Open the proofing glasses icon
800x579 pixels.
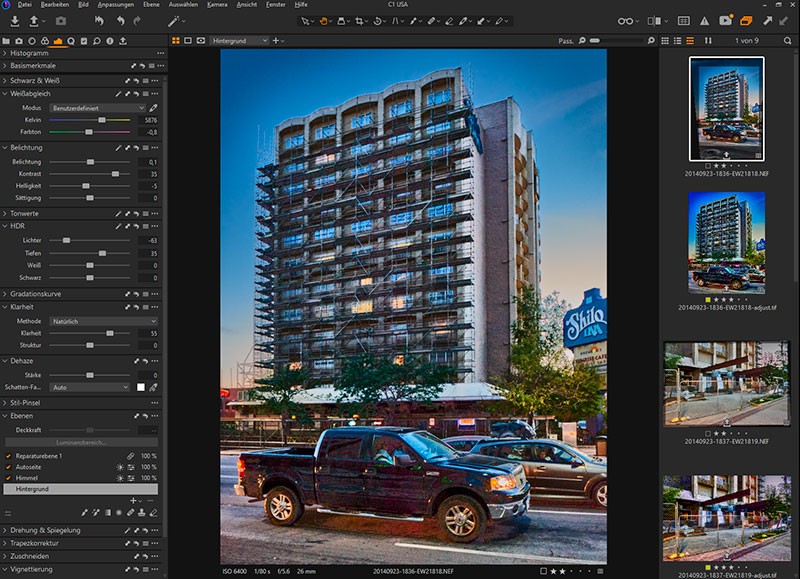tap(625, 21)
